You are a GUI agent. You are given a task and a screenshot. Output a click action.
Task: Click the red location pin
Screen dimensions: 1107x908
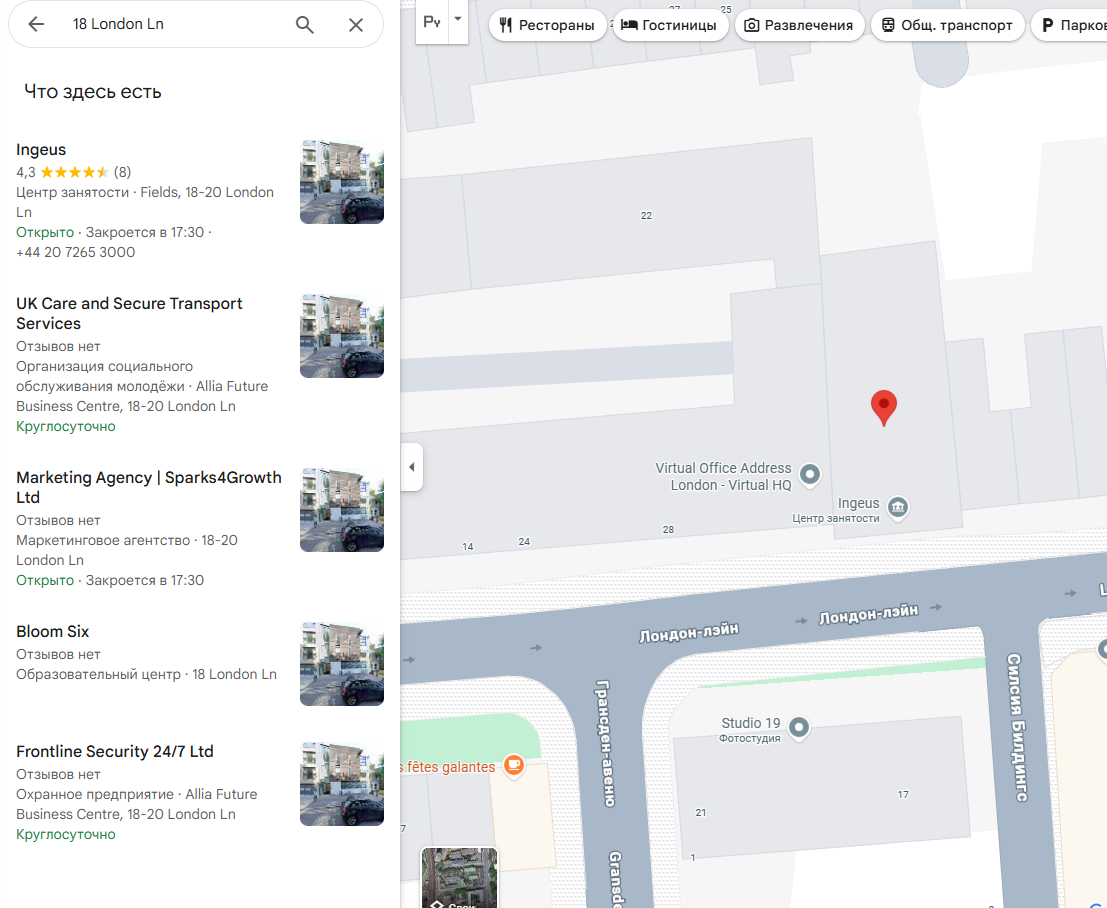[883, 408]
